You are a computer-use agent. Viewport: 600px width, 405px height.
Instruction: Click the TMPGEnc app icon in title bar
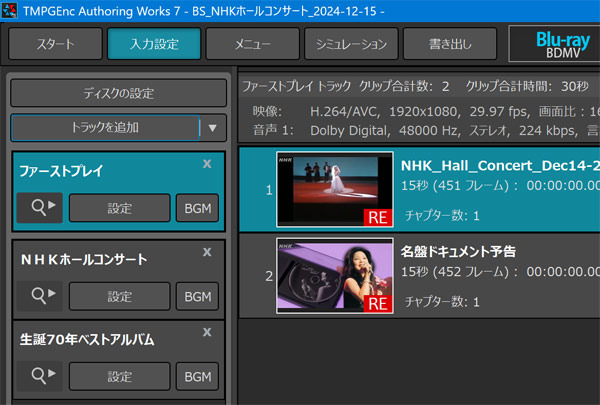click(x=10, y=11)
